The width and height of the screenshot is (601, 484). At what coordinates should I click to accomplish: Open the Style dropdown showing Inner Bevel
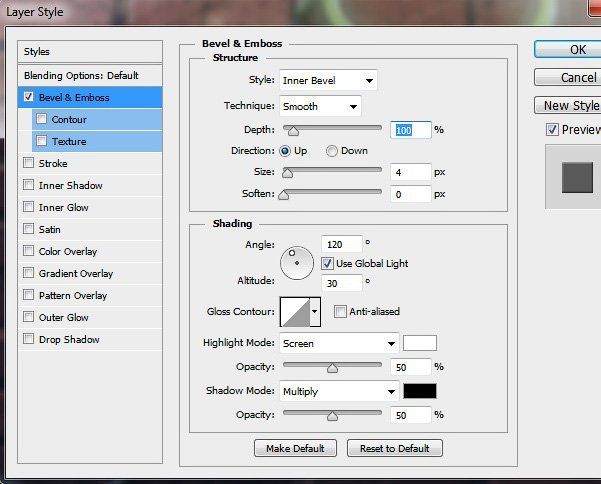coord(327,80)
